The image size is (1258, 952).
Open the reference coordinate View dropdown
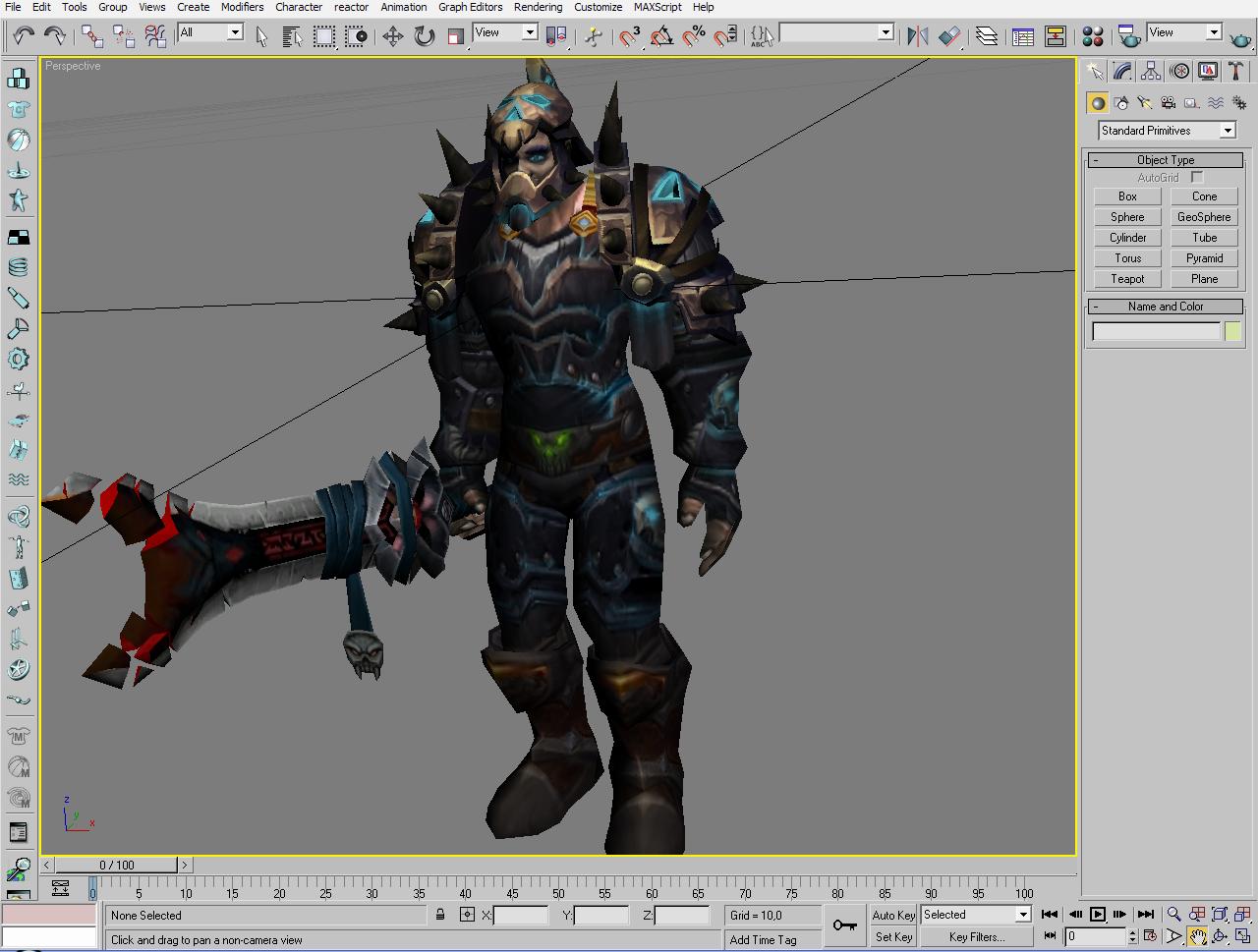coord(505,32)
